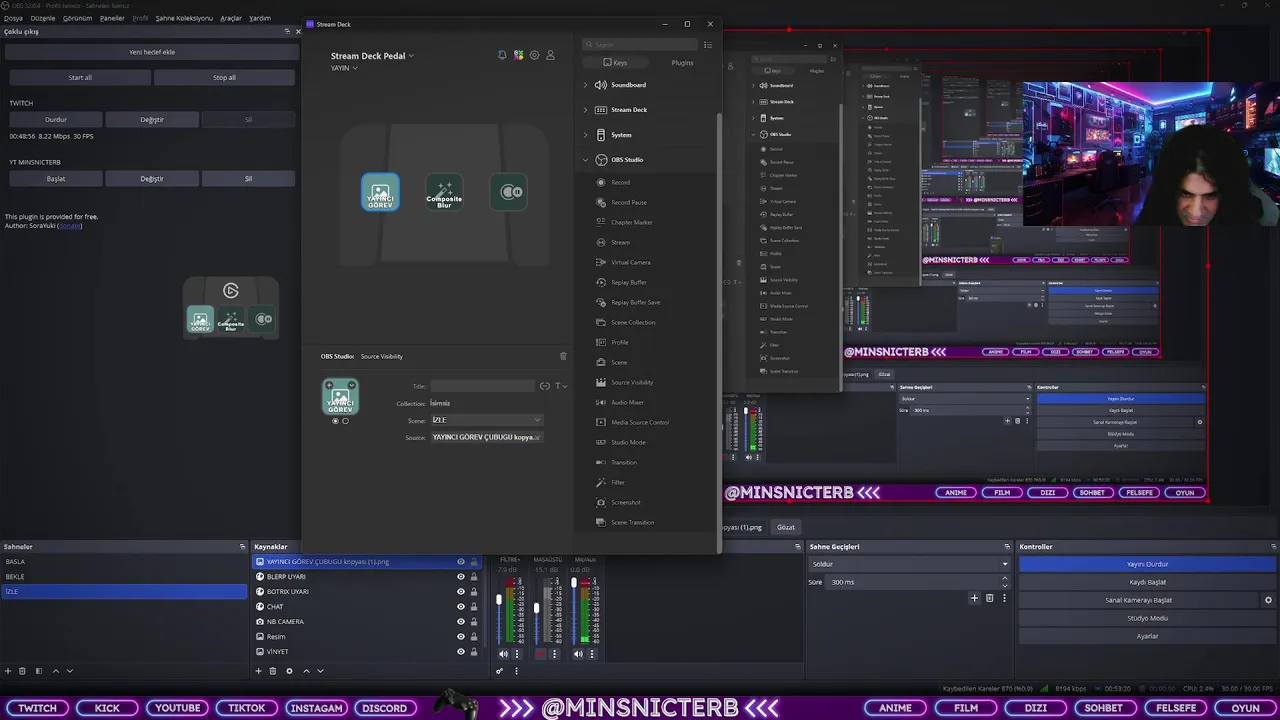Select the first state radio under key preview
The height and width of the screenshot is (720, 1280).
pyautogui.click(x=335, y=421)
